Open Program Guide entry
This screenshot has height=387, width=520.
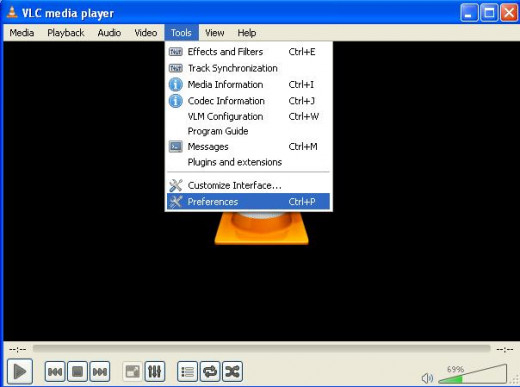tap(248, 131)
